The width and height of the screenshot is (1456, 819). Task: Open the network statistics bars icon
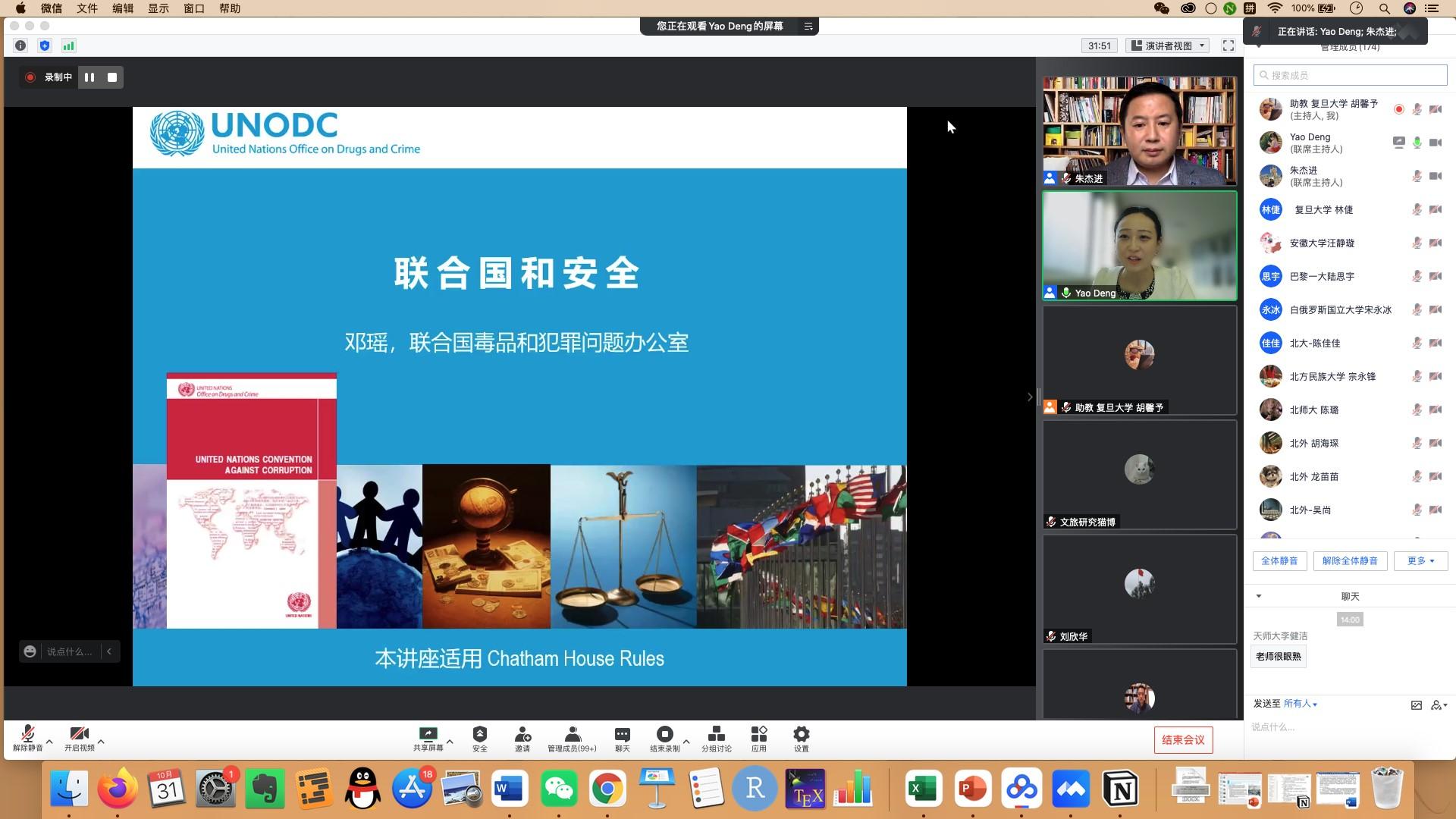(68, 45)
